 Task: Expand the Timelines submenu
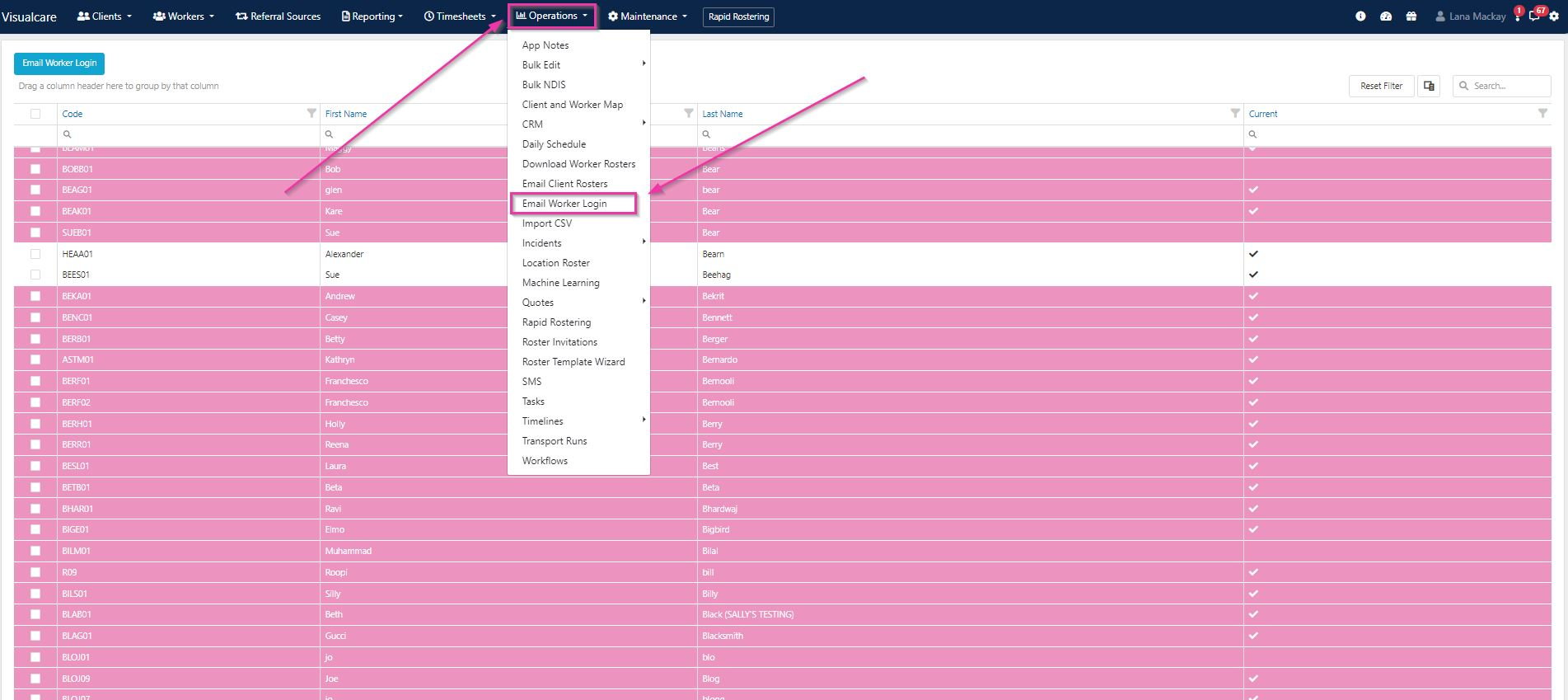578,421
